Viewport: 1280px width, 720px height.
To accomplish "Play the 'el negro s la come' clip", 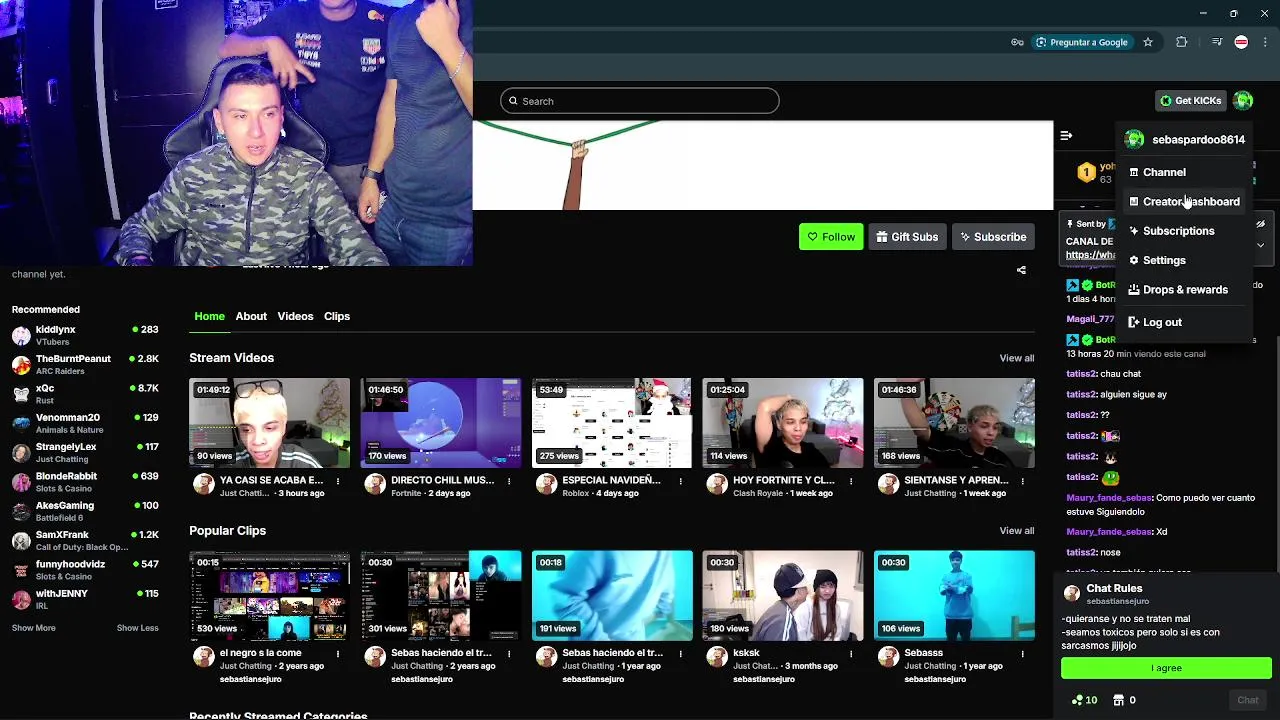I will [x=270, y=596].
